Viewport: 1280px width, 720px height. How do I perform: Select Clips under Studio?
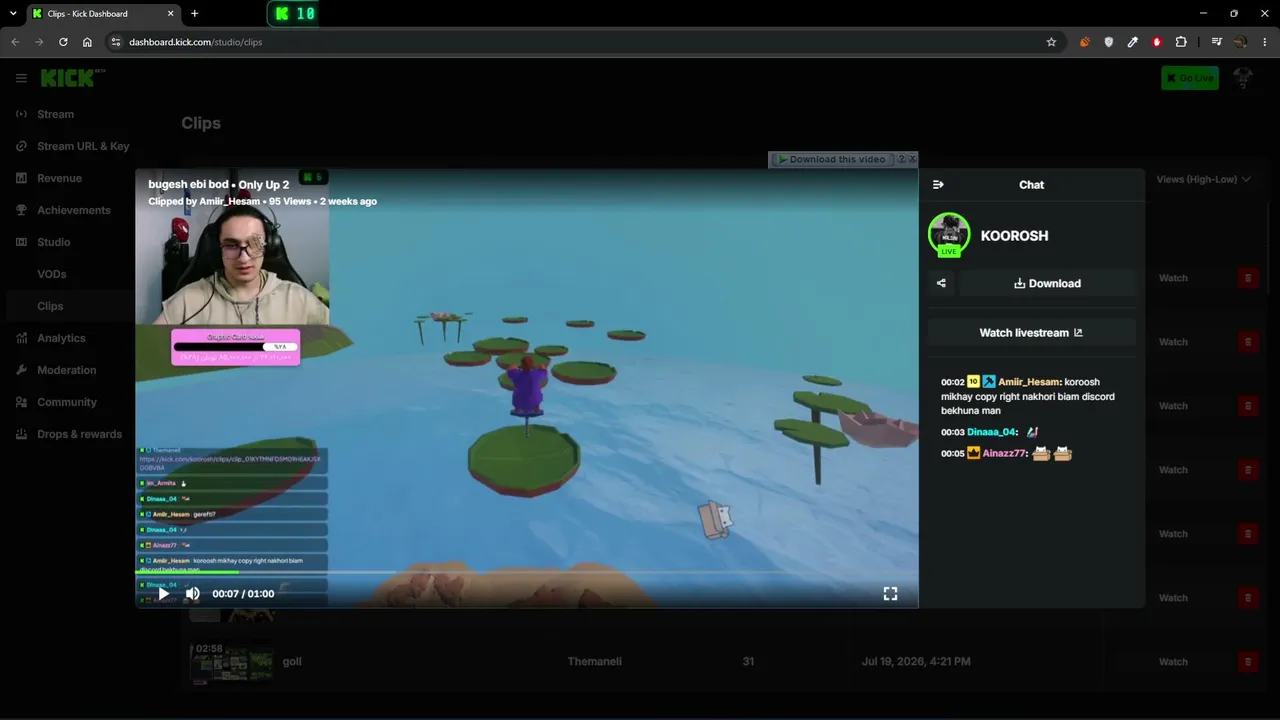[50, 306]
